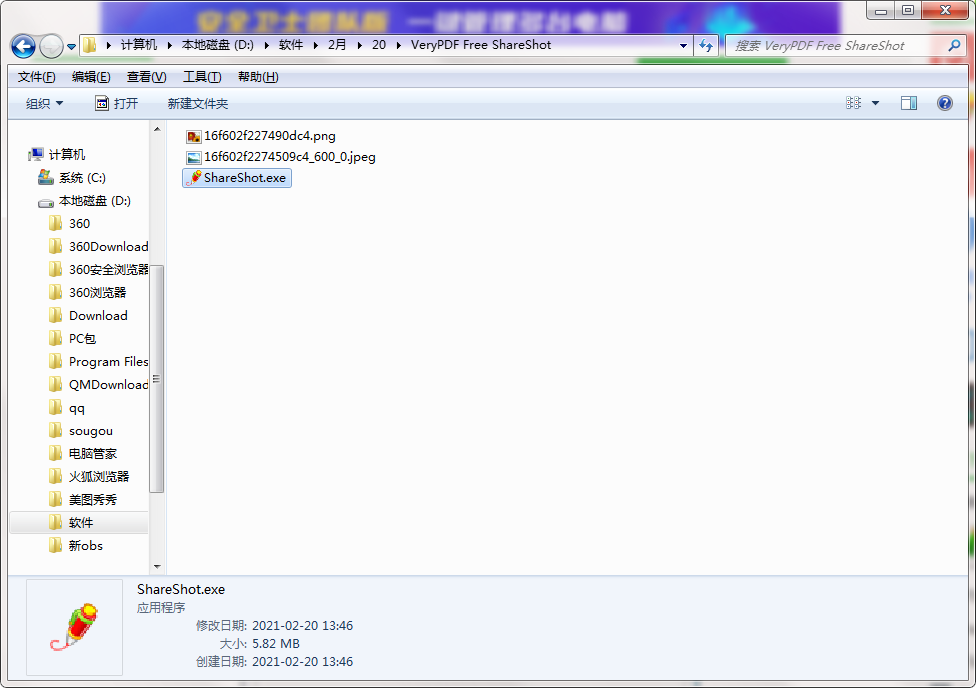Navigate to 2月 breadcrumb segment
The image size is (976, 688).
[337, 45]
